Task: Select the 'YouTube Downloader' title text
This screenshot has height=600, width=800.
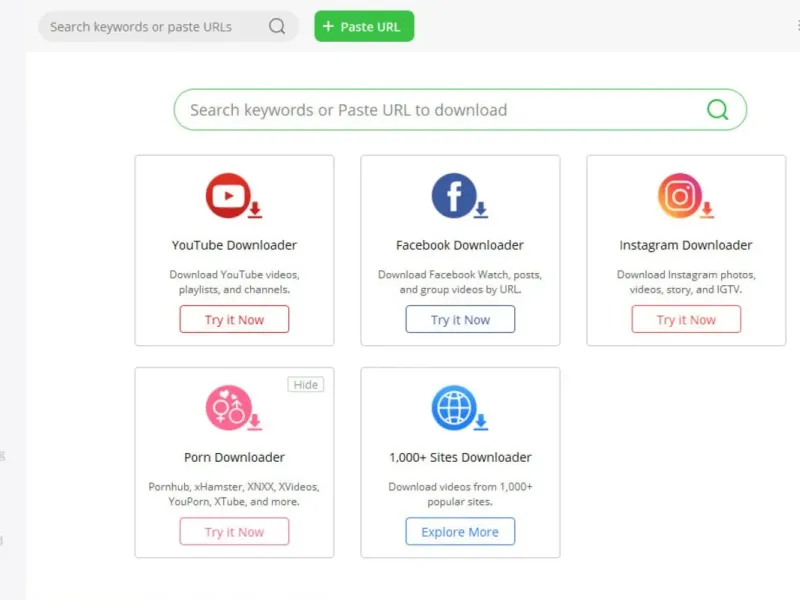Action: click(x=234, y=245)
